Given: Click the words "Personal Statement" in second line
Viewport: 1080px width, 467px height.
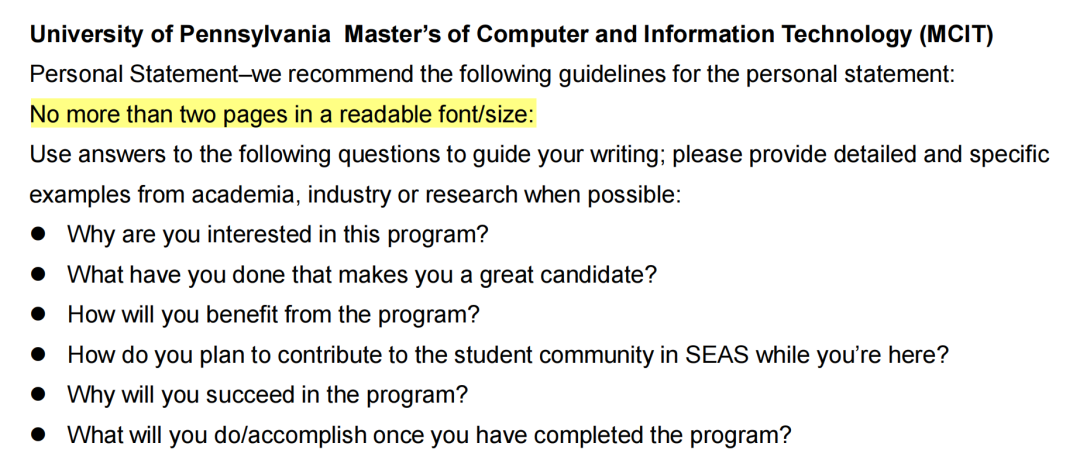Looking at the screenshot, I should click(x=132, y=74).
